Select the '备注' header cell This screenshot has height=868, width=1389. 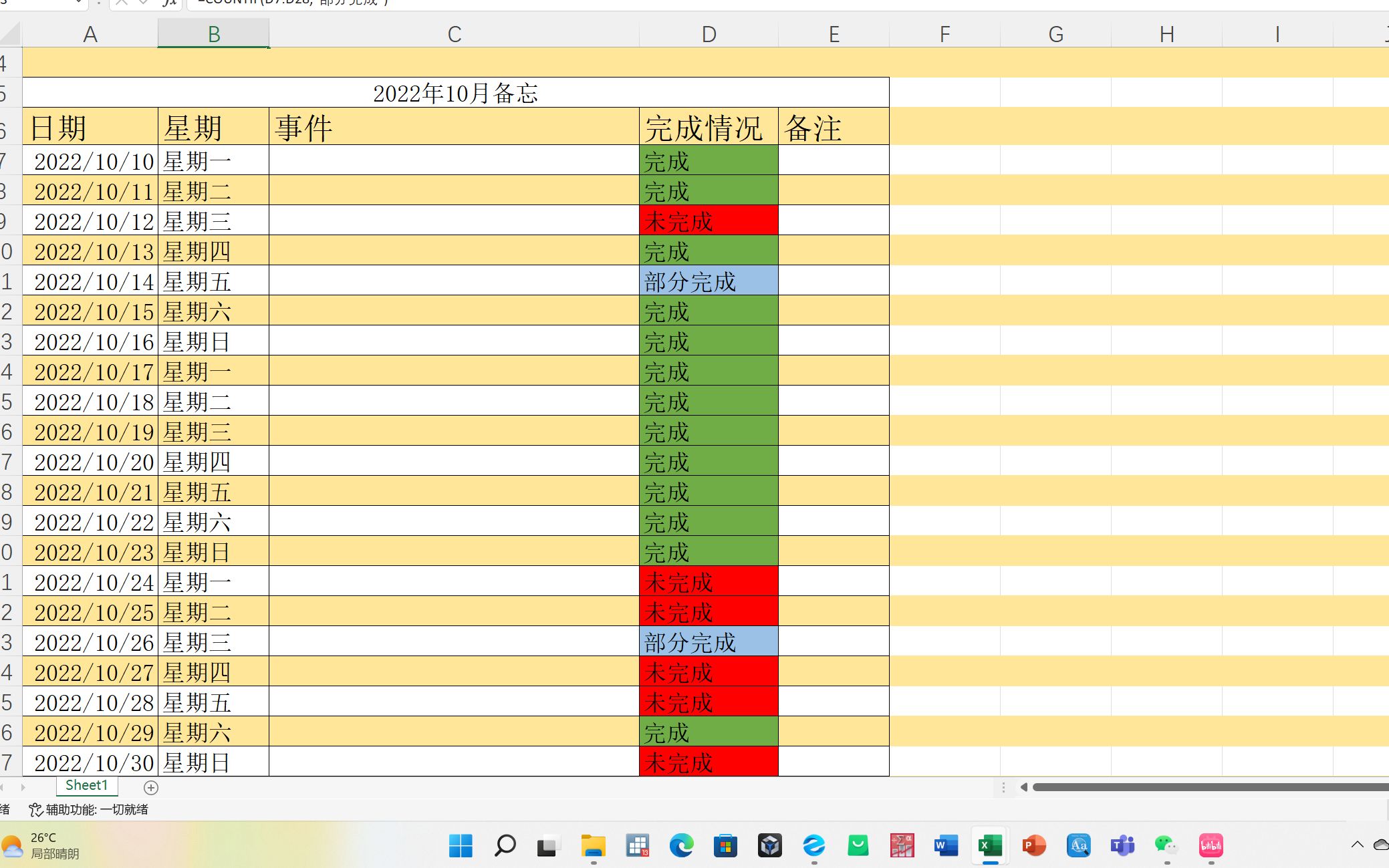click(834, 127)
